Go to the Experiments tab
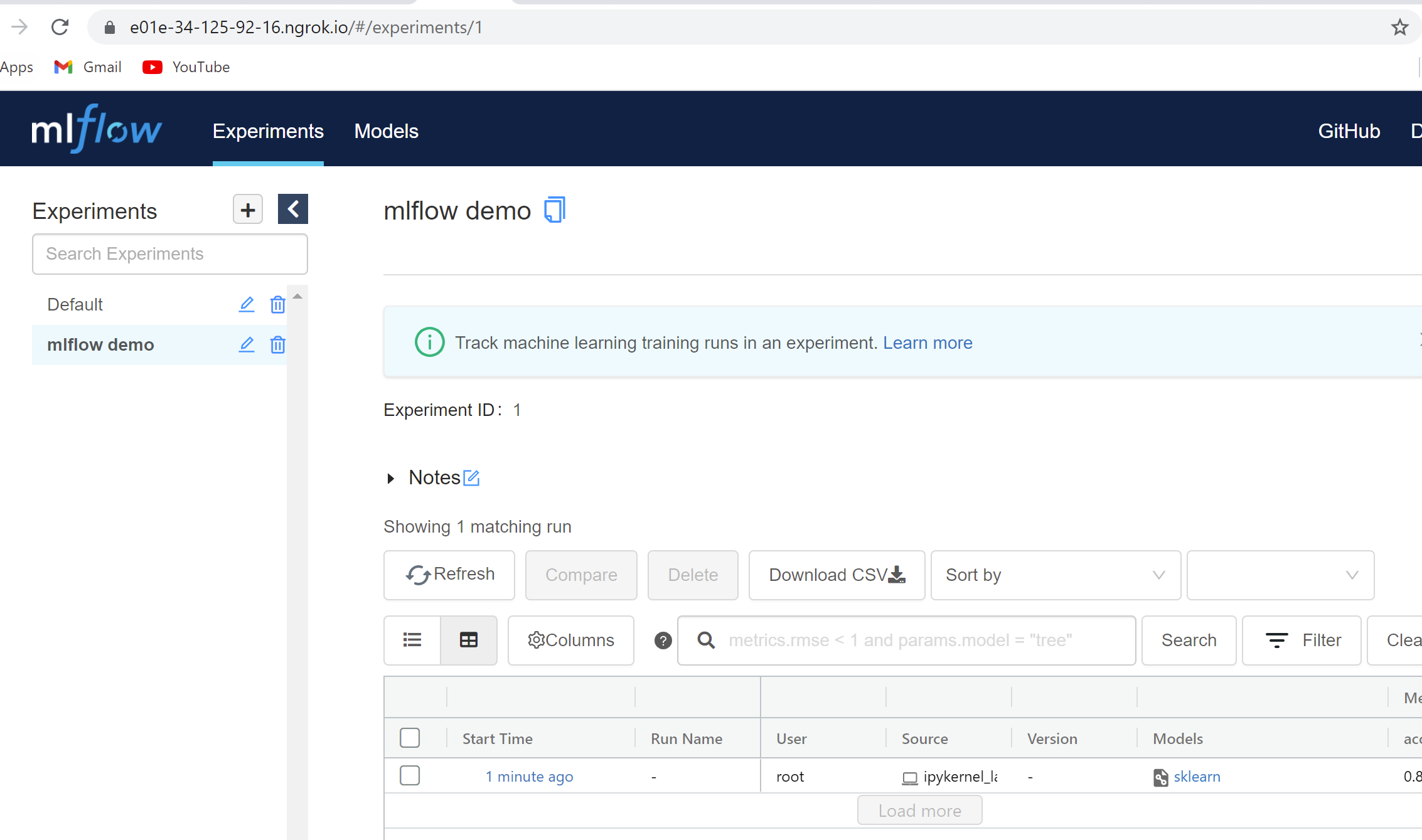 [x=268, y=131]
